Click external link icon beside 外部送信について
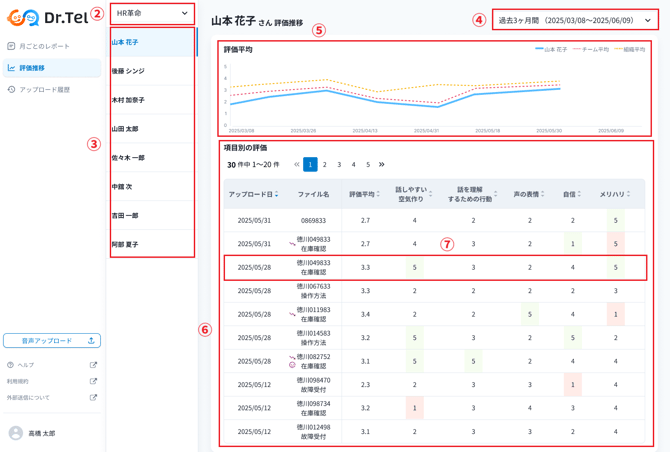 [x=93, y=397]
